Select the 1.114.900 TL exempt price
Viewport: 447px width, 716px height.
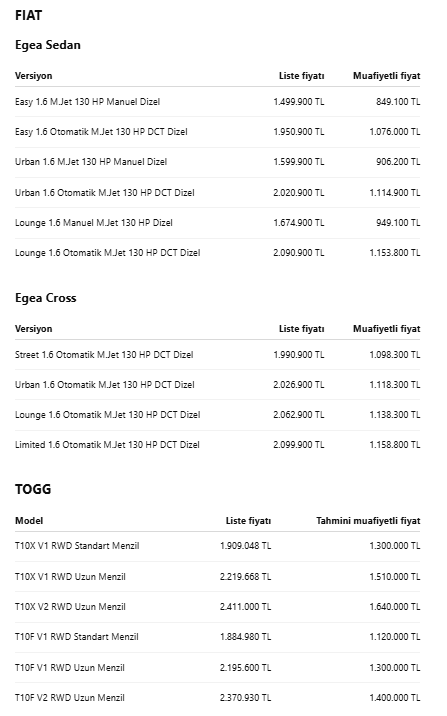tap(394, 193)
